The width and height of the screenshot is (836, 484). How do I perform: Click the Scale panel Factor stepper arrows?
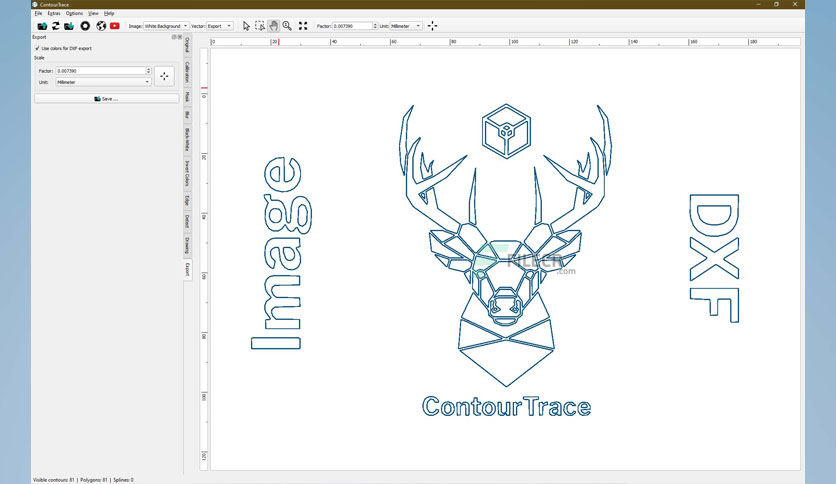pos(148,70)
